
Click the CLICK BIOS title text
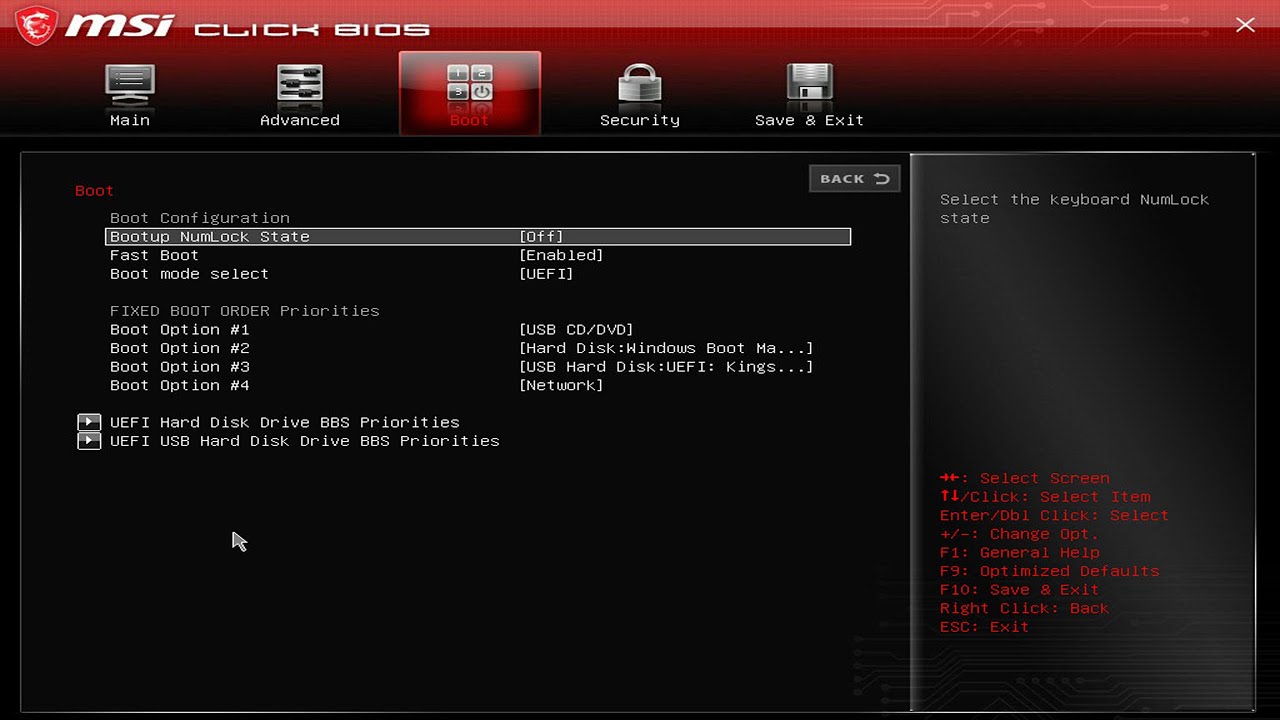click(312, 29)
